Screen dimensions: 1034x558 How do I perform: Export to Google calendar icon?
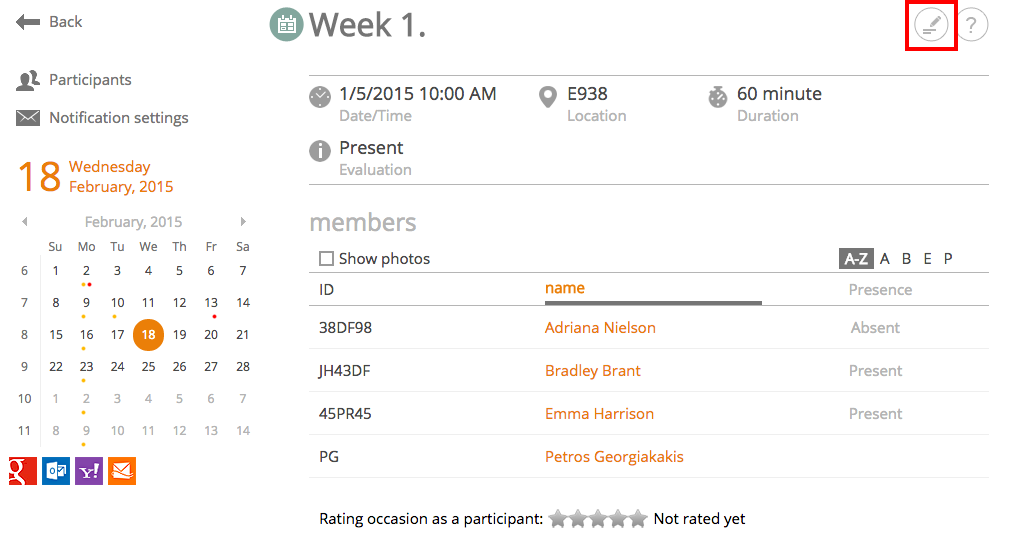[22, 471]
